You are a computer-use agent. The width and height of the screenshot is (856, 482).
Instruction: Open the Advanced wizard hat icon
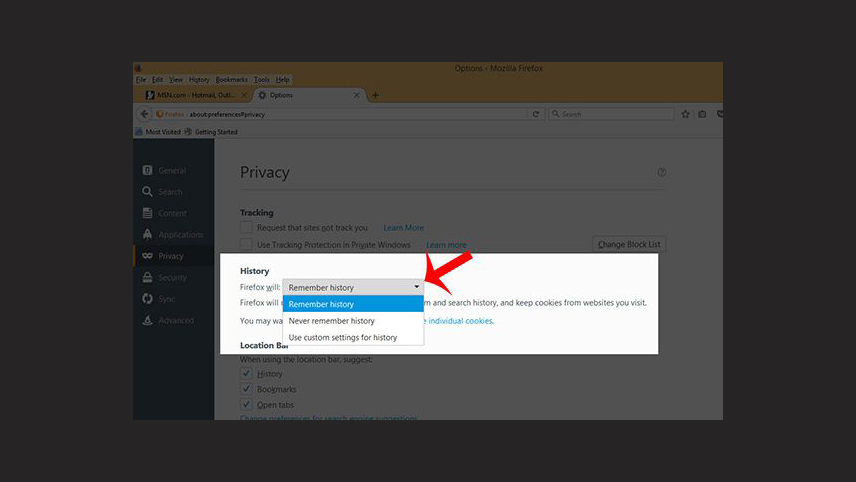click(x=147, y=320)
